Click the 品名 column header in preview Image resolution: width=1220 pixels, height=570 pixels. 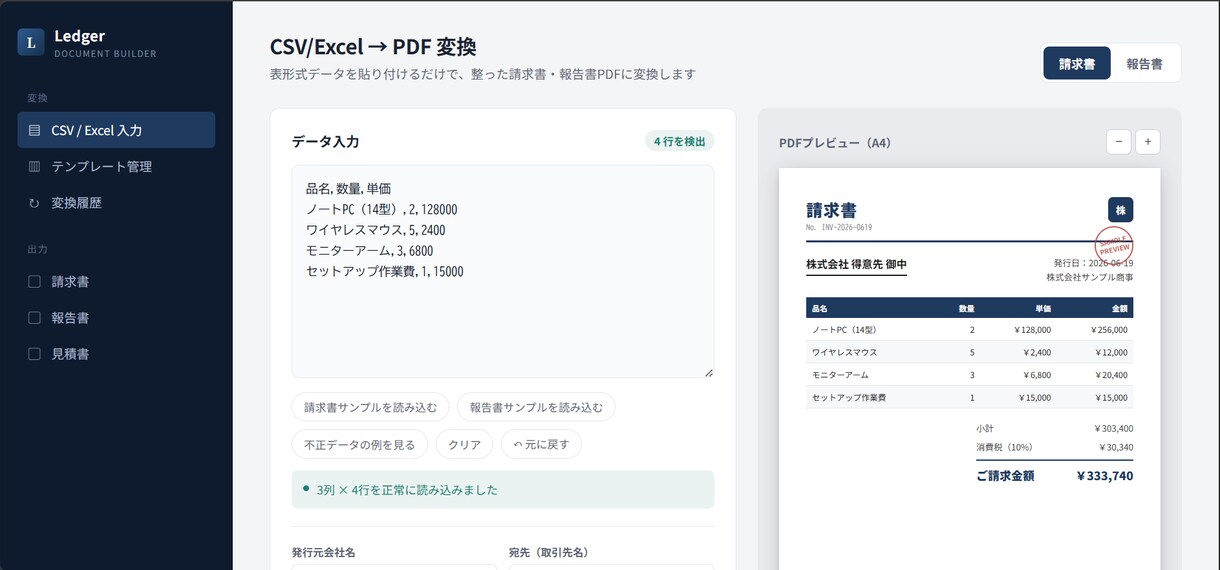[x=819, y=308]
